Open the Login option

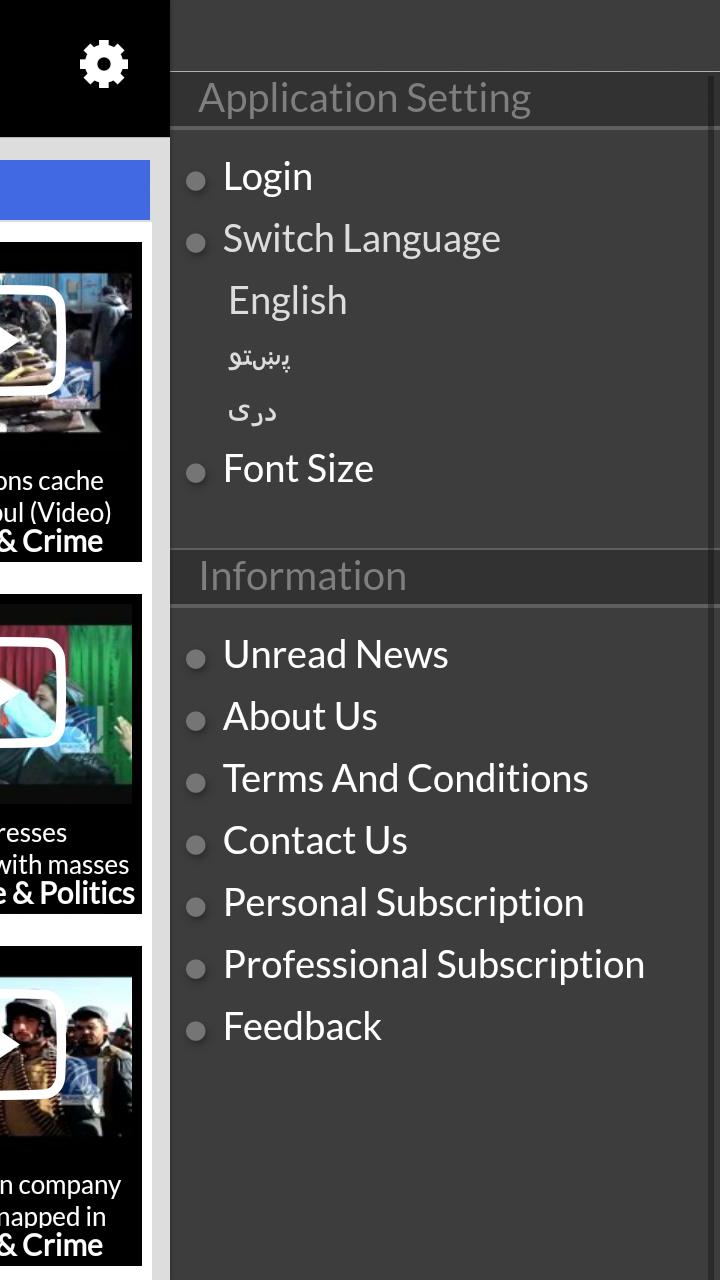267,177
